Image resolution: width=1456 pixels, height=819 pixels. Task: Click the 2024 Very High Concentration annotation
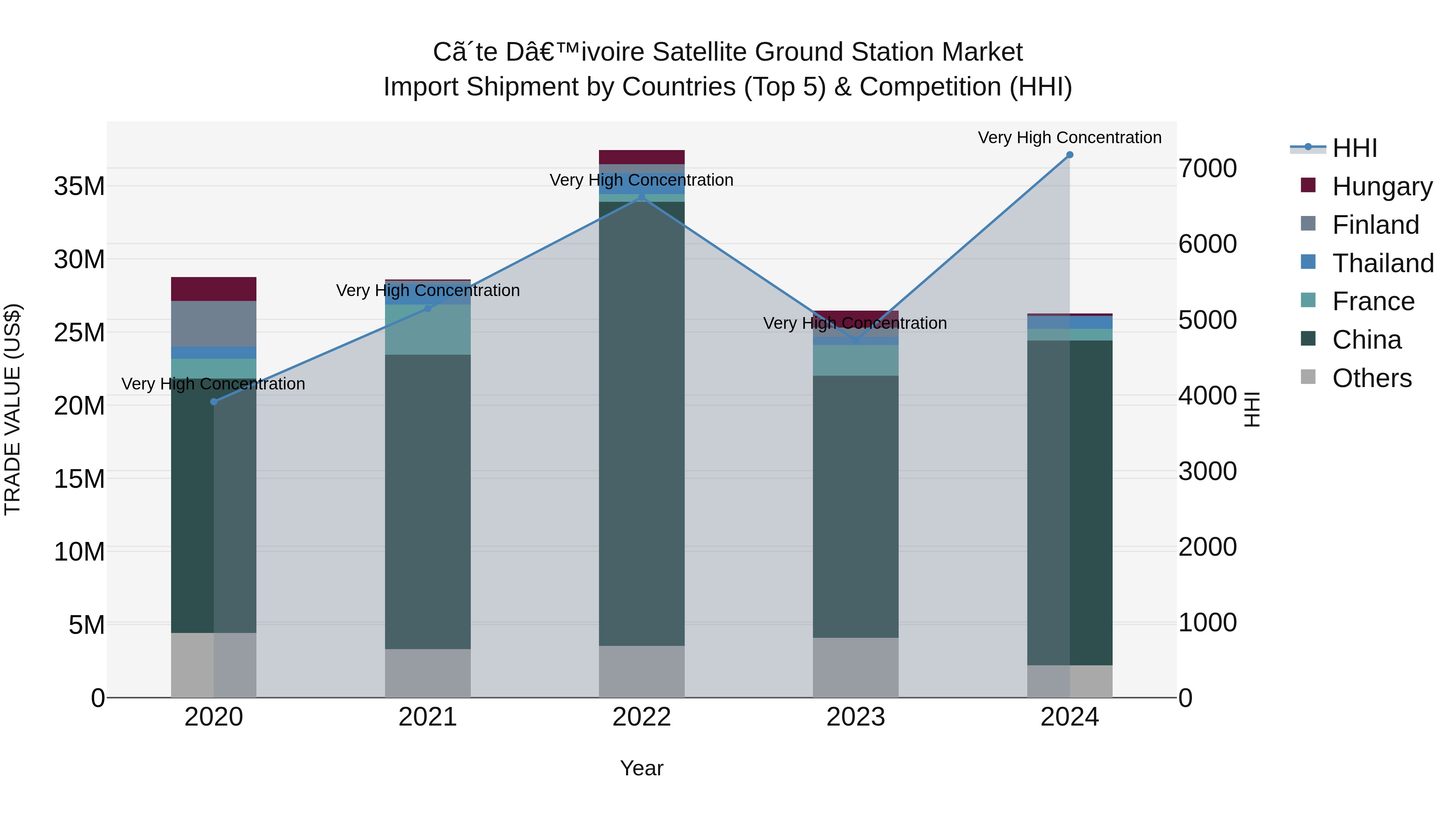click(1069, 138)
